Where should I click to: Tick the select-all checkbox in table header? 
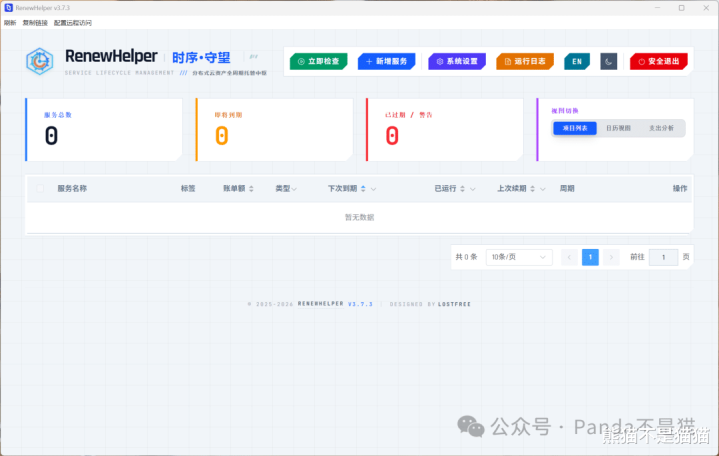pos(40,188)
